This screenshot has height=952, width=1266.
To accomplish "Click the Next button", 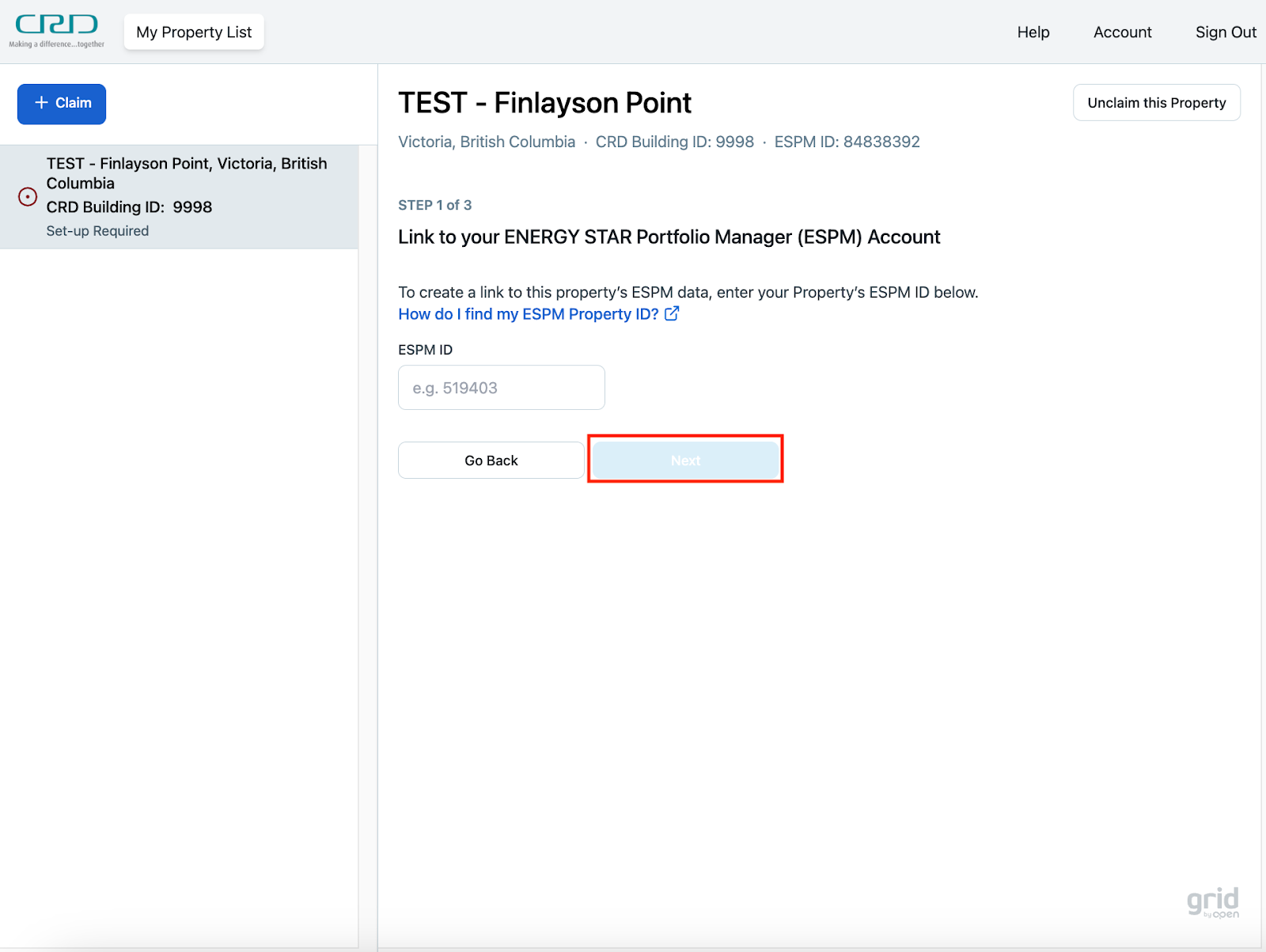I will (685, 461).
